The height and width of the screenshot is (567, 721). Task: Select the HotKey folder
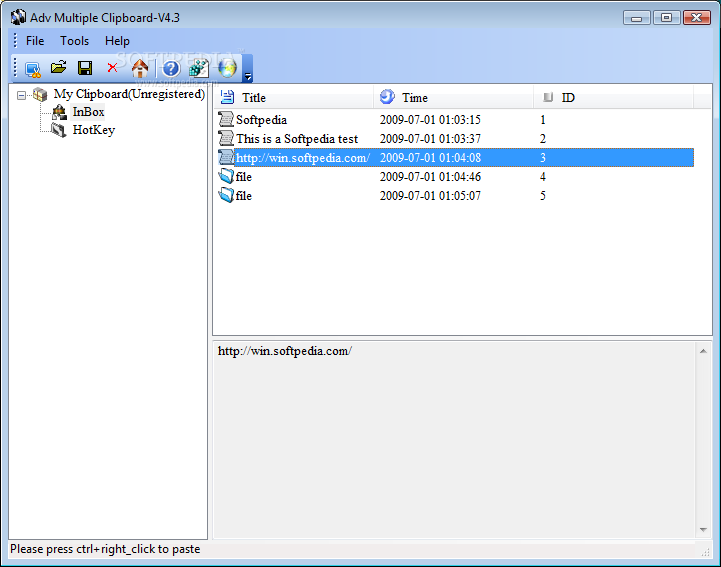(94, 130)
